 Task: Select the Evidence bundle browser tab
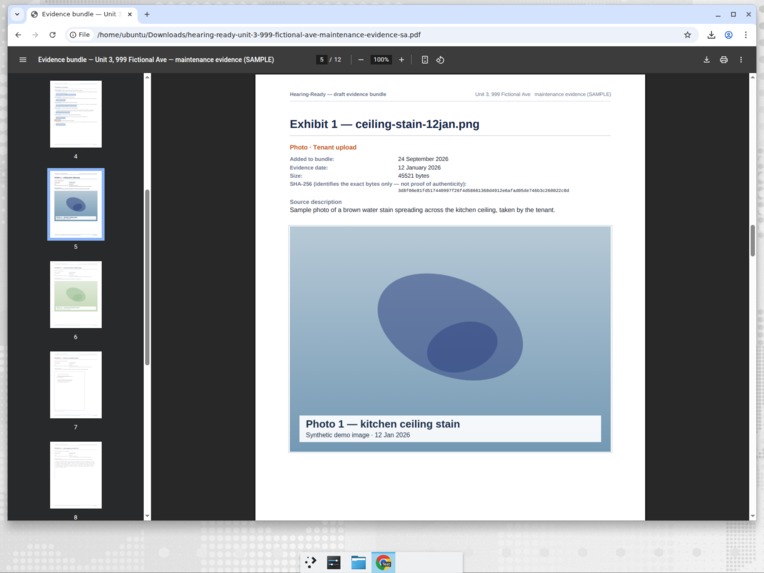(82, 14)
